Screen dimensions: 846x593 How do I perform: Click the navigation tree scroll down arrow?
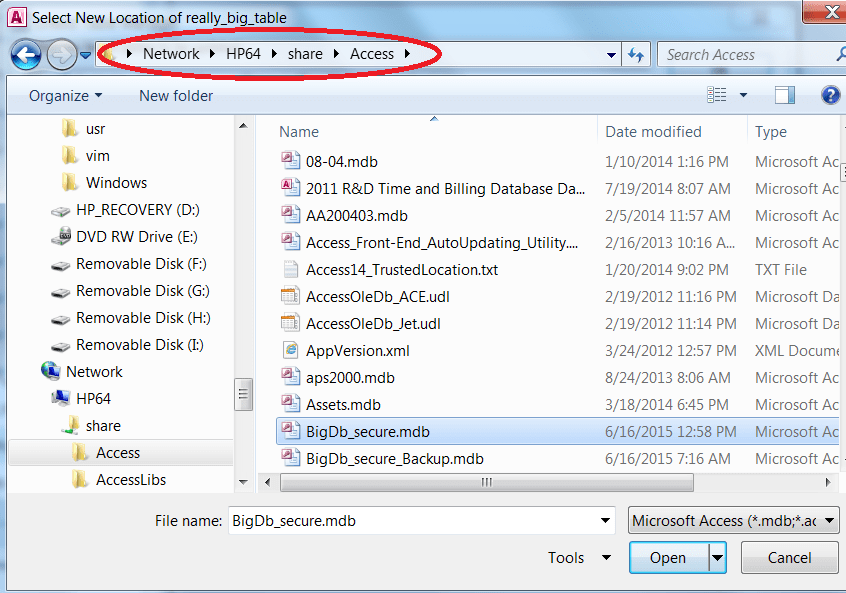click(243, 482)
